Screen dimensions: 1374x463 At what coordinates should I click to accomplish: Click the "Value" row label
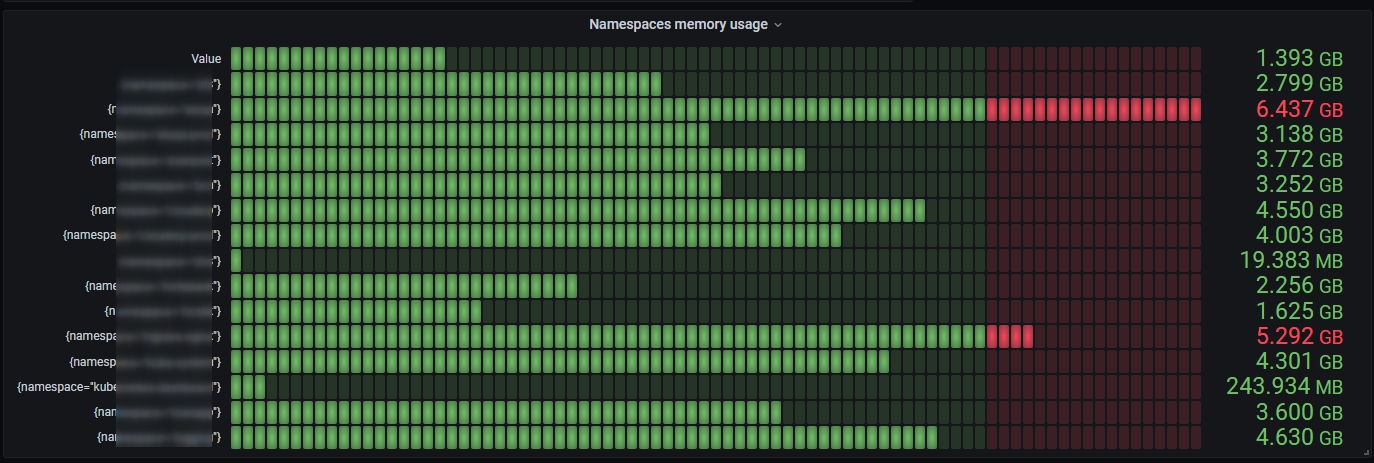pyautogui.click(x=206, y=59)
